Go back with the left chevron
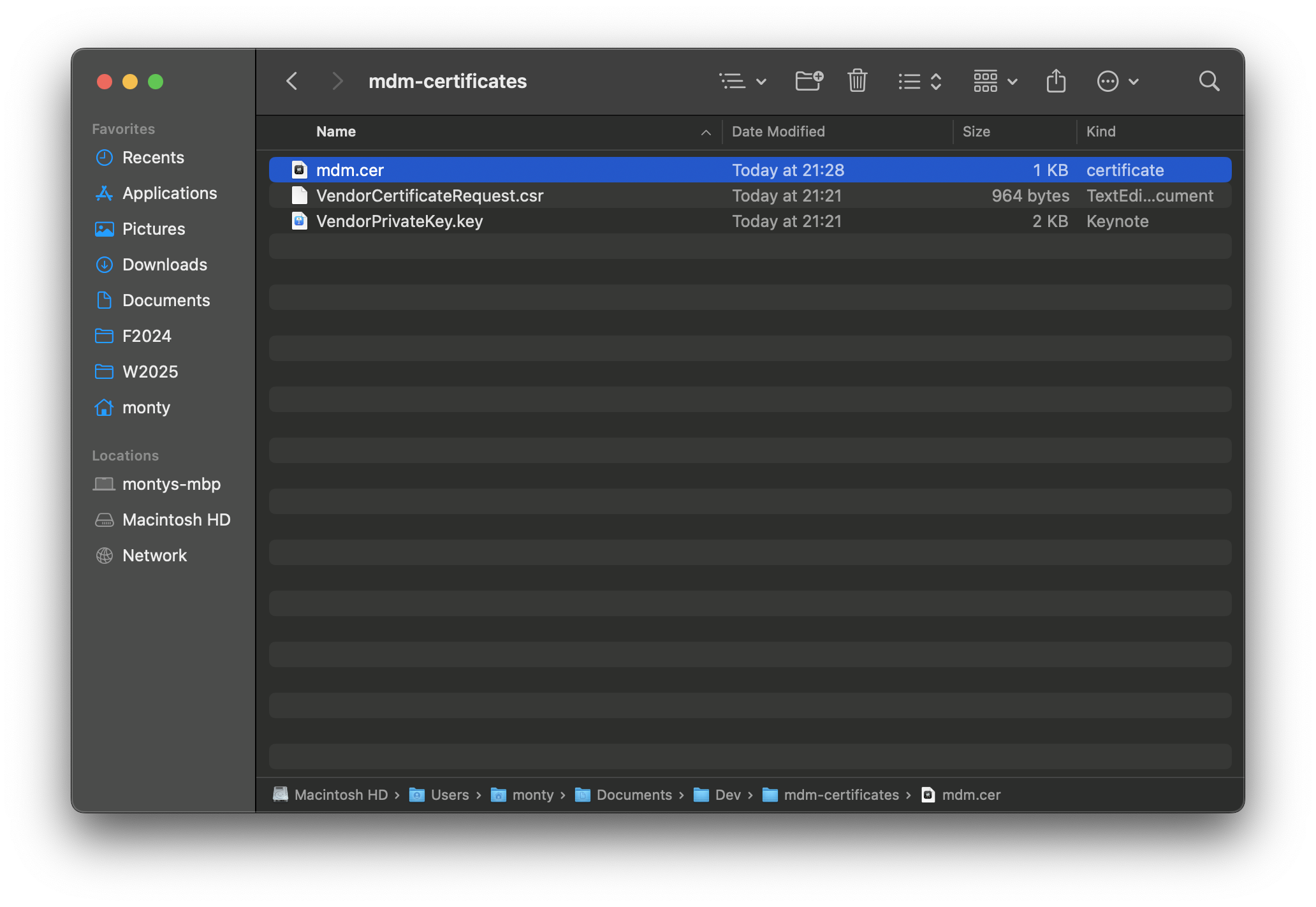 pos(292,81)
